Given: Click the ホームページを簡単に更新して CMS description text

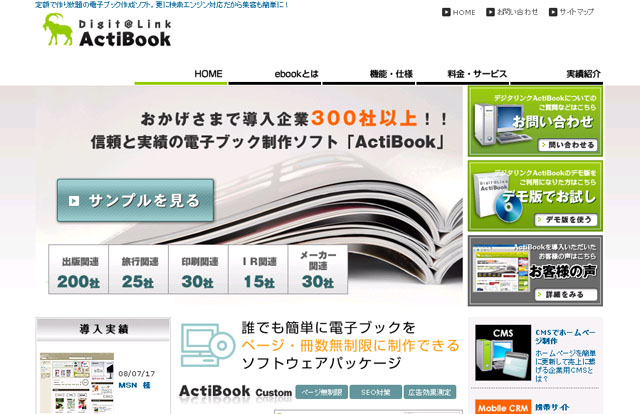Looking at the screenshot, I should pyautogui.click(x=566, y=365).
